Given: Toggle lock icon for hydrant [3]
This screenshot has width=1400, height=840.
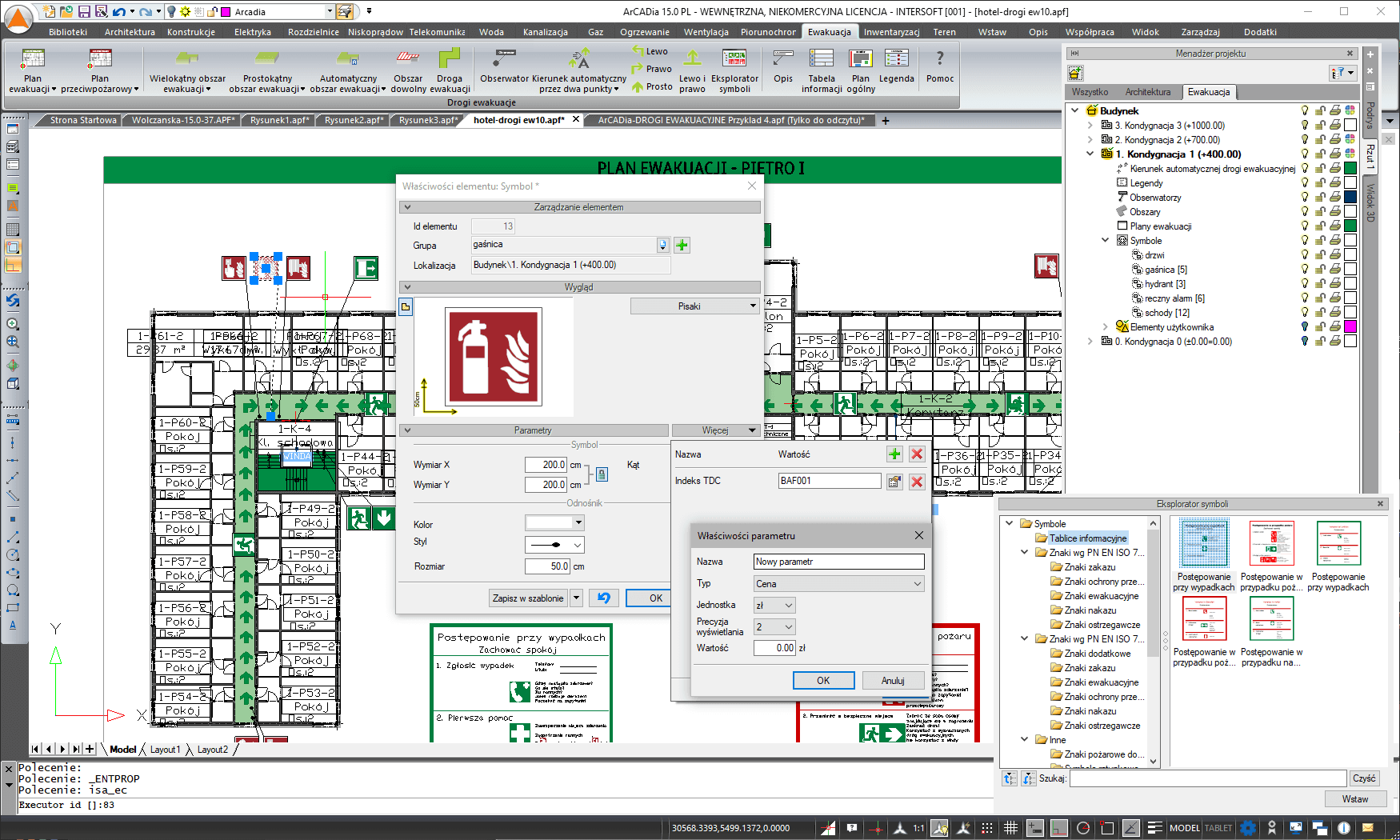Looking at the screenshot, I should click(x=1320, y=284).
